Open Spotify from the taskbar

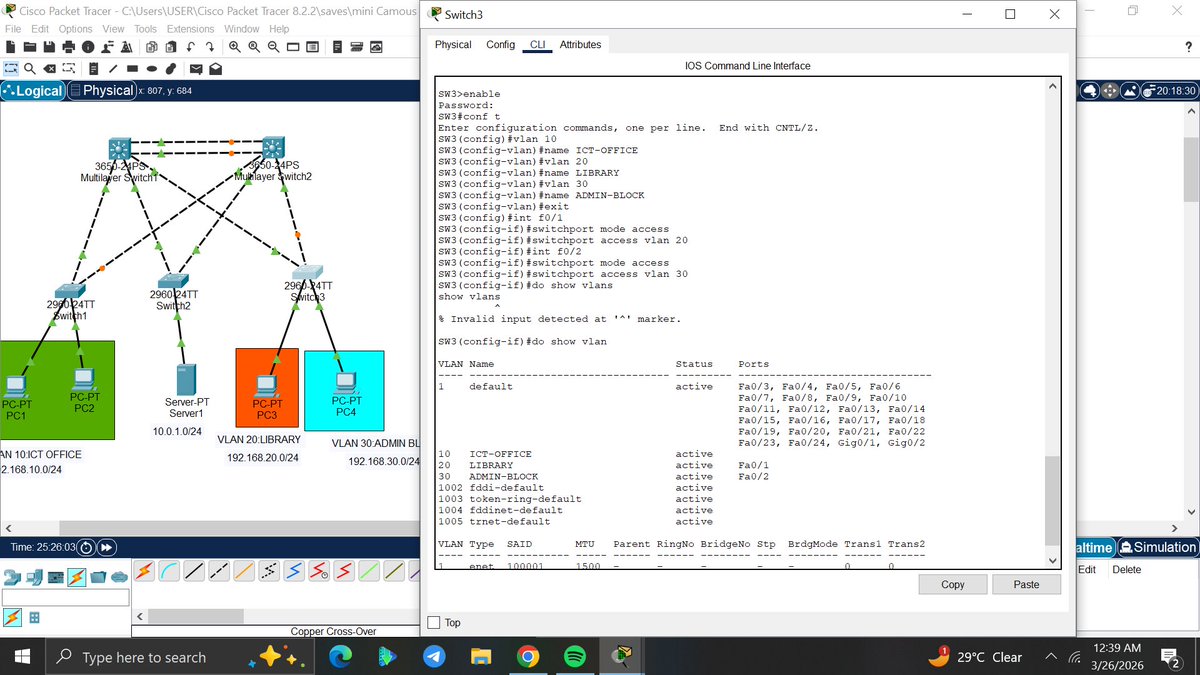[574, 657]
